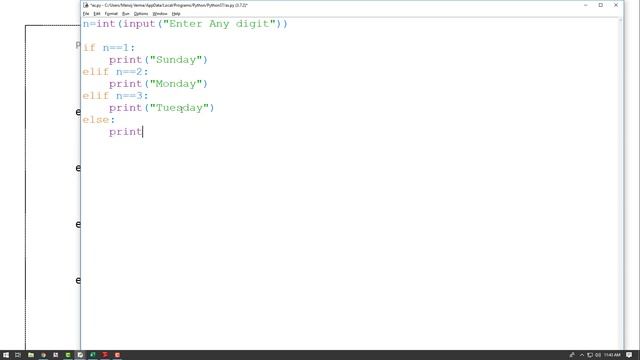The width and height of the screenshot is (640, 360).
Task: Open File Explorer from the taskbar
Action: point(31,355)
